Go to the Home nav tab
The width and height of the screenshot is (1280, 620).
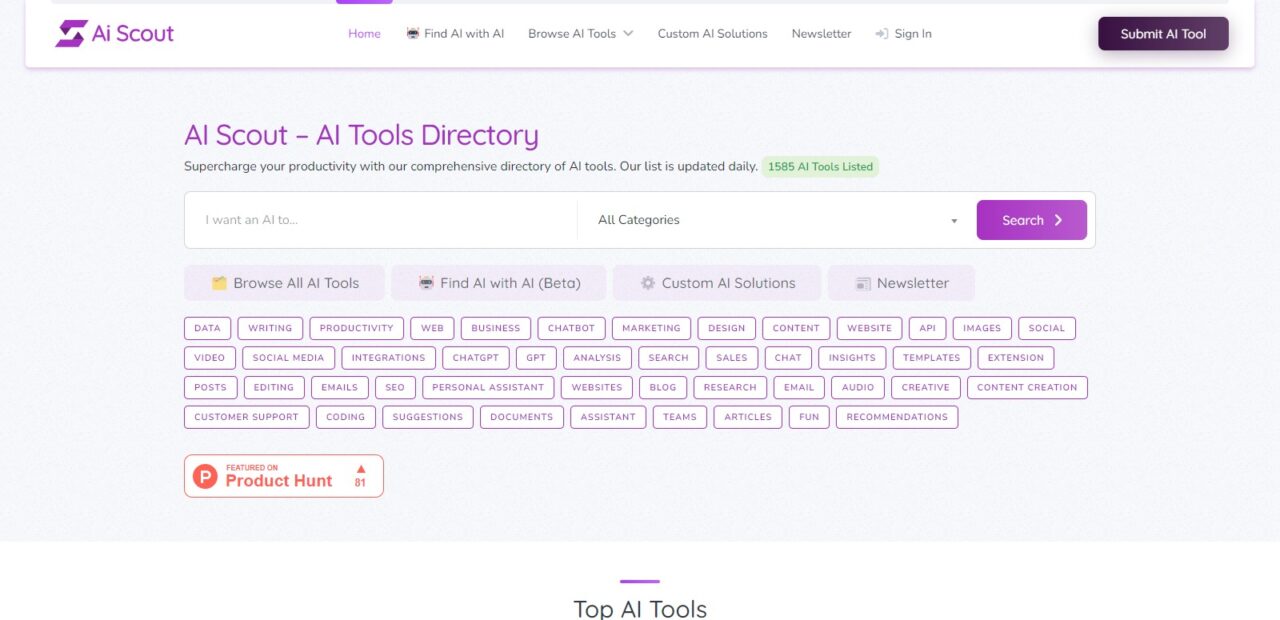point(364,34)
